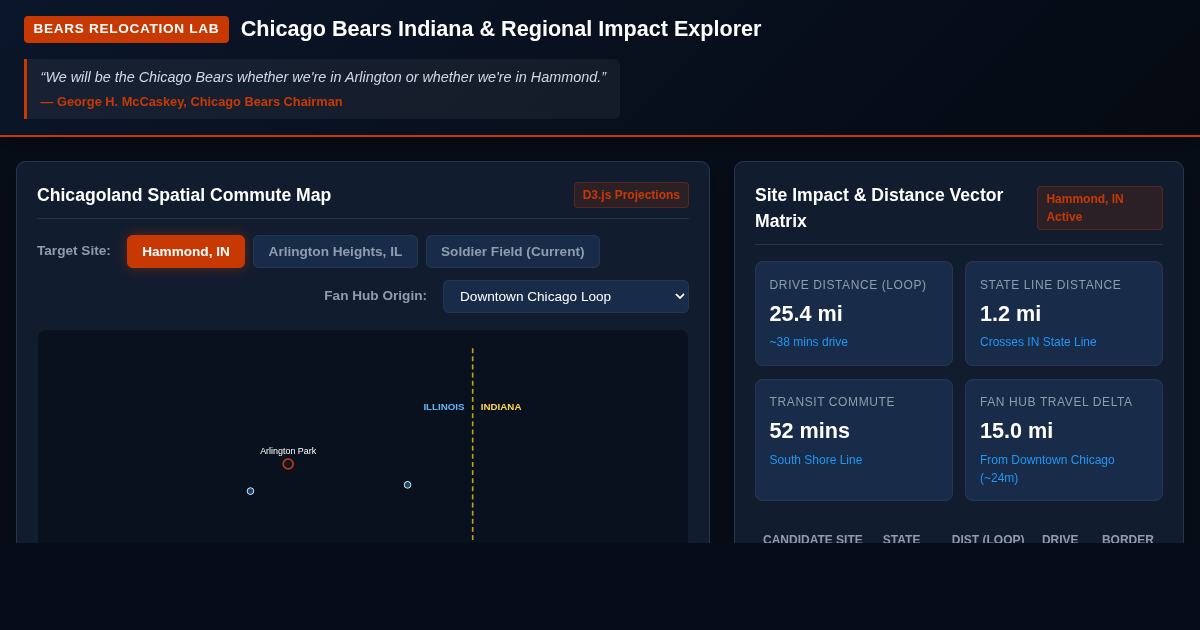This screenshot has height=630, width=1200.
Task: Click the ILLINOIS map label
Action: tap(444, 407)
